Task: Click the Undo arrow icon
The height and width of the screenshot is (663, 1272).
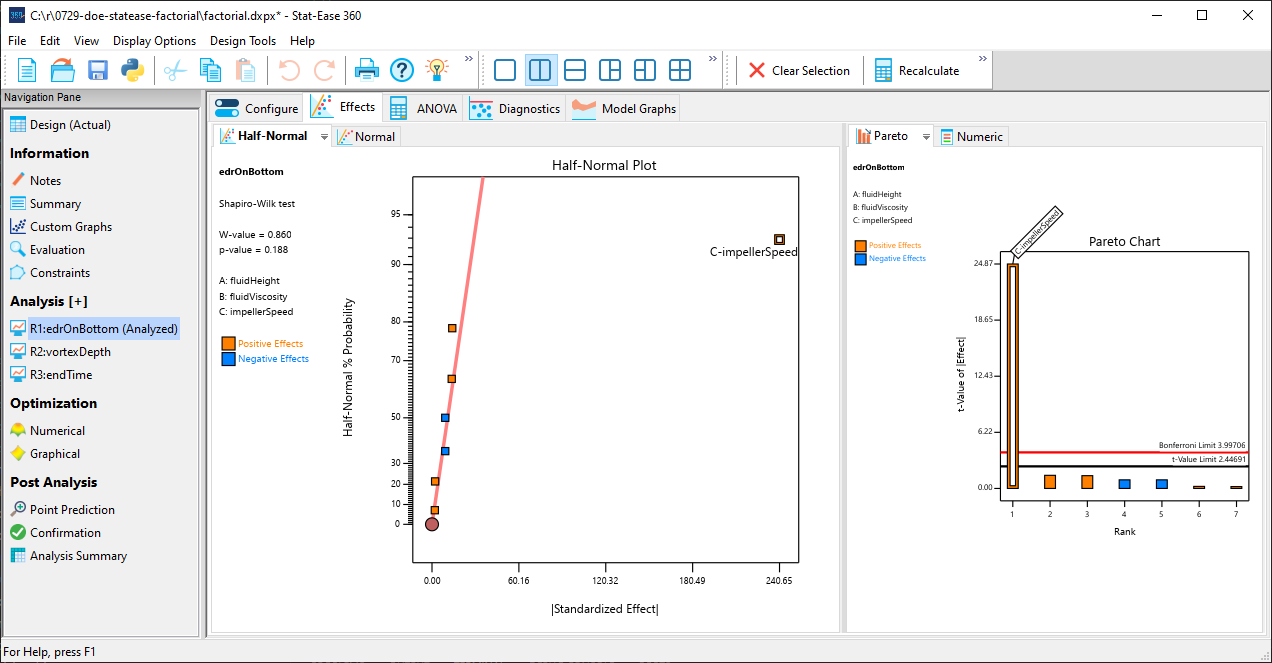Action: 289,70
